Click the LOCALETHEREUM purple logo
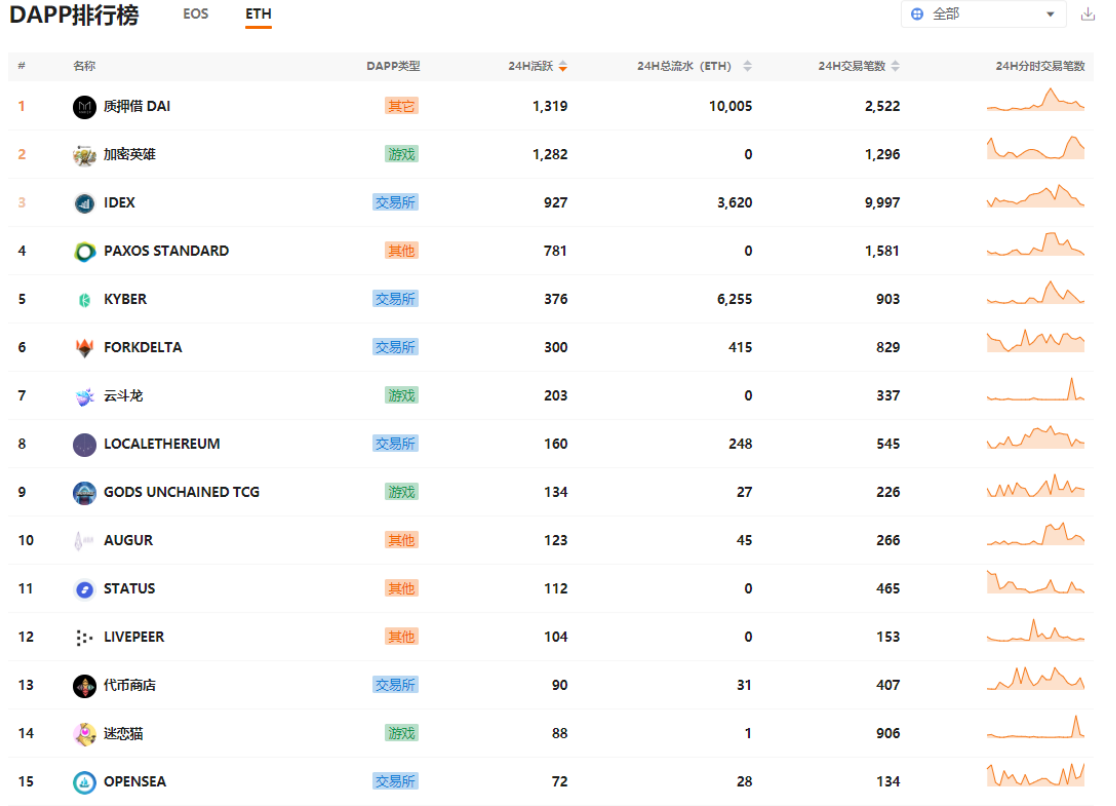Image resolution: width=1116 pixels, height=806 pixels. click(84, 445)
